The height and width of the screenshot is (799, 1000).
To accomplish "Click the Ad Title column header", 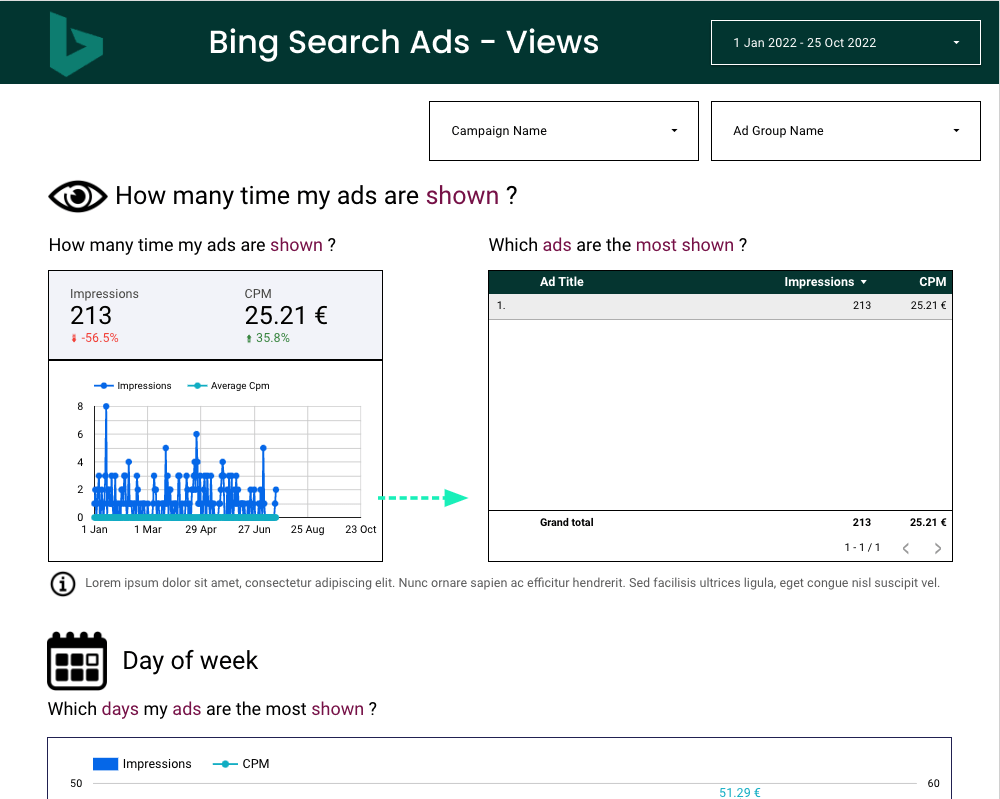I will (x=561, y=282).
